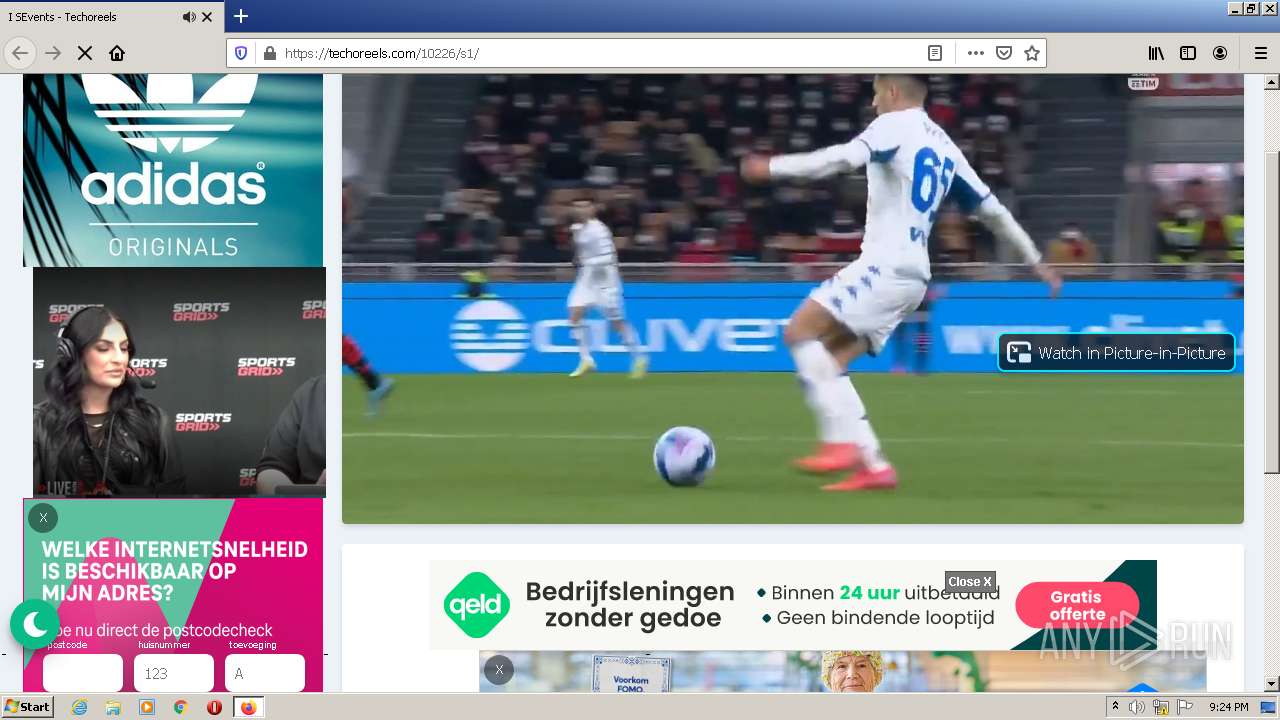Screen dimensions: 1280x720
Task: Open Firefox account menu
Action: tap(1220, 53)
